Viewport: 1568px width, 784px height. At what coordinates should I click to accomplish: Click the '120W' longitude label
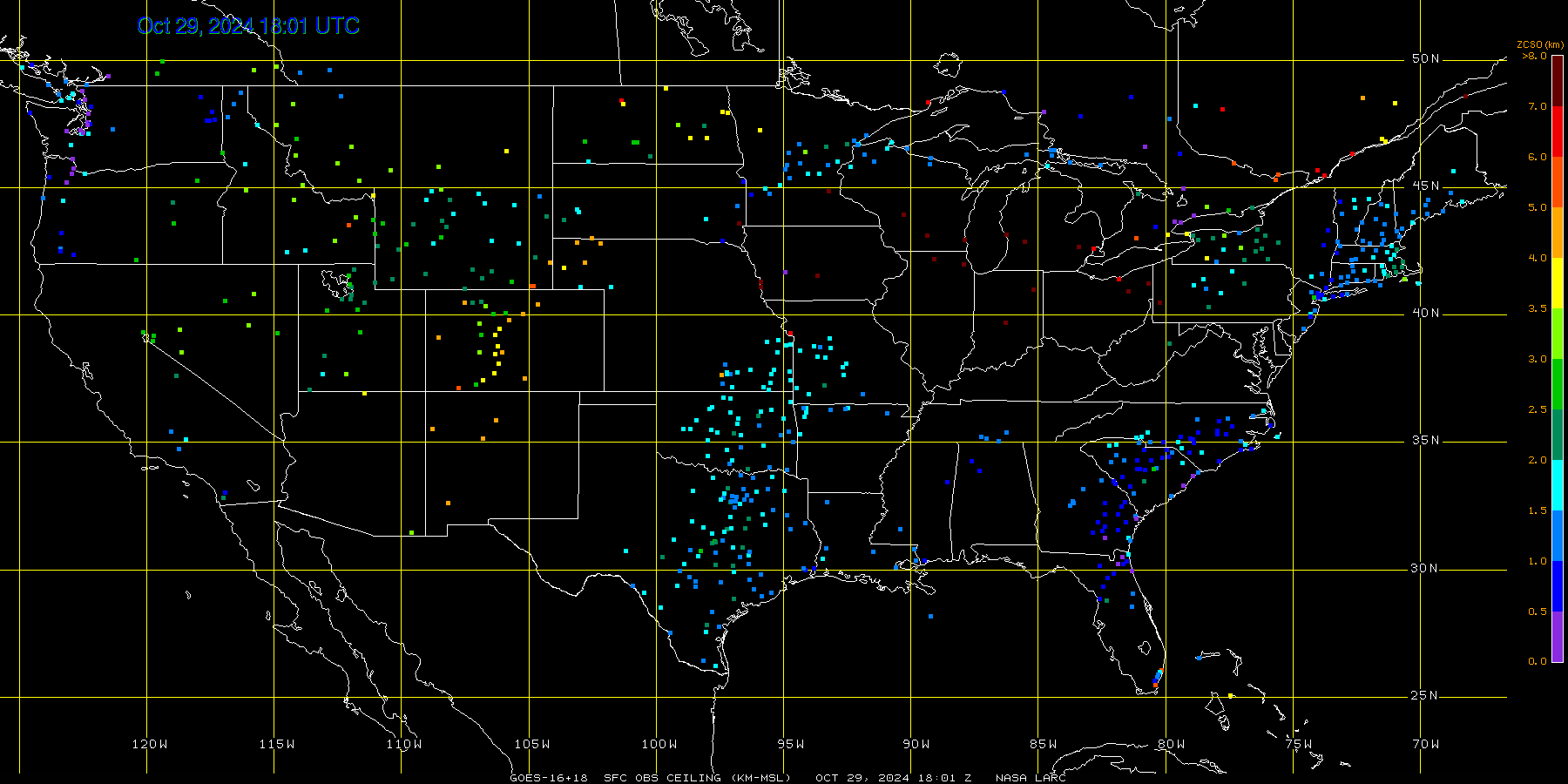point(150,744)
